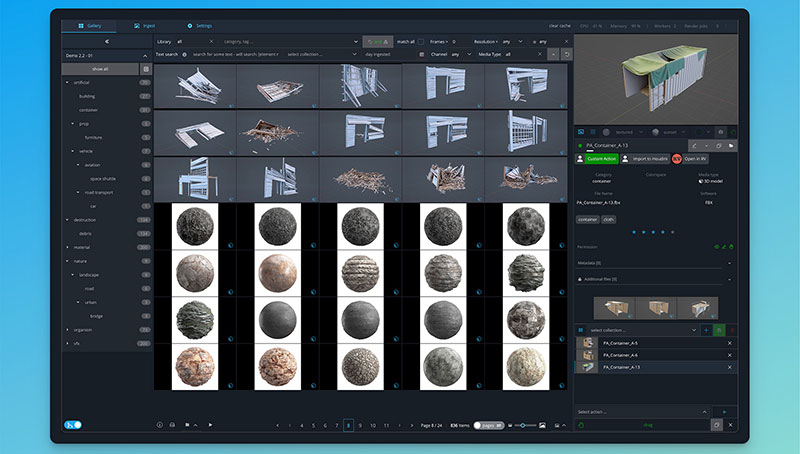Click the RV icon beside Open in RV

(677, 159)
